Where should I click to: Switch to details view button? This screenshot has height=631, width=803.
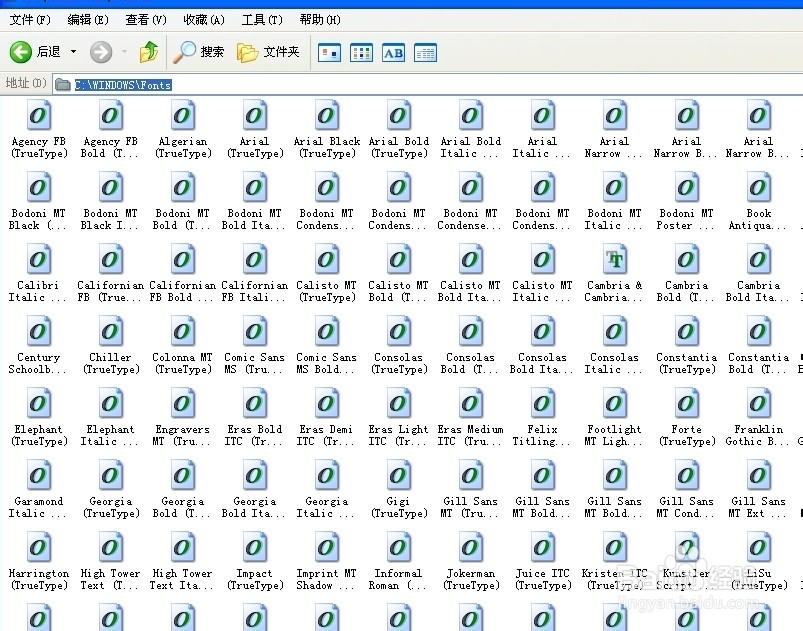(x=425, y=53)
